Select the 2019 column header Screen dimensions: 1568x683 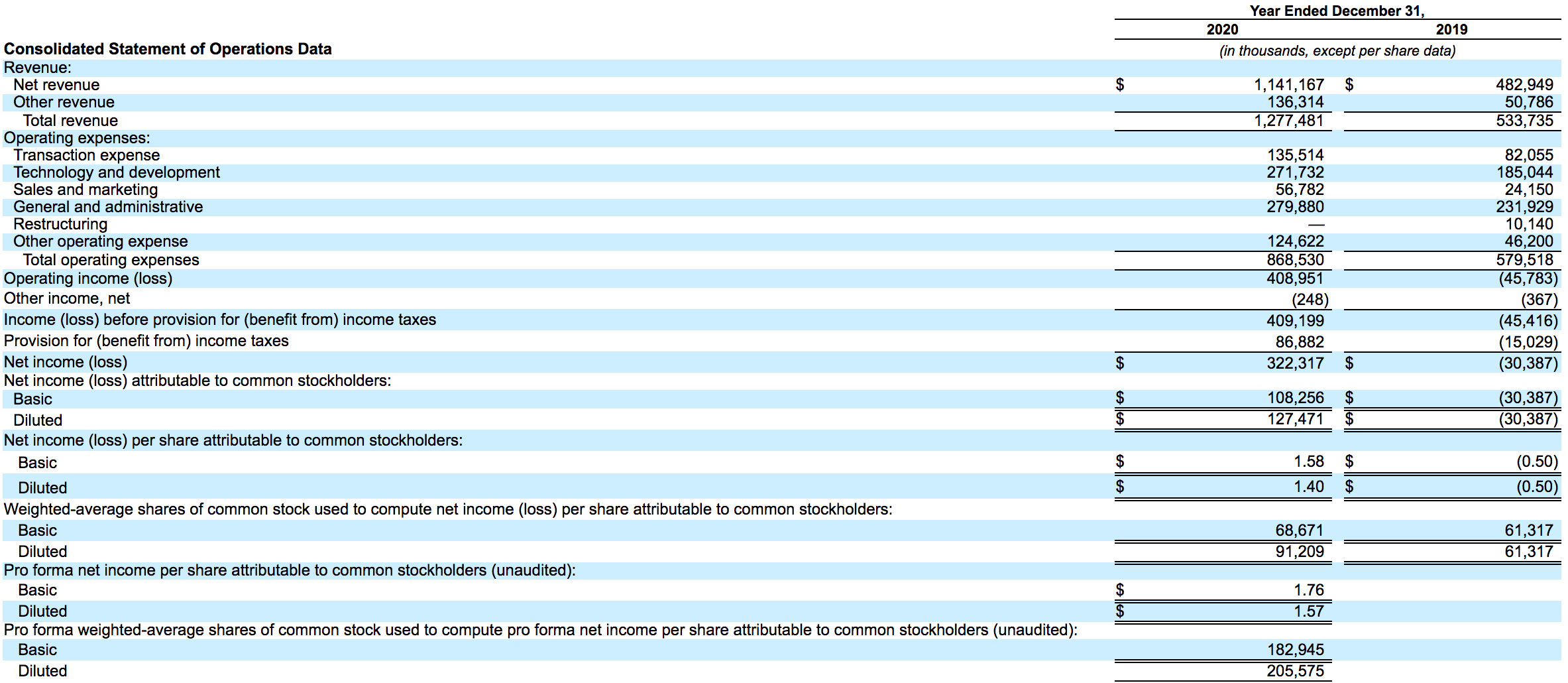pos(1451,29)
